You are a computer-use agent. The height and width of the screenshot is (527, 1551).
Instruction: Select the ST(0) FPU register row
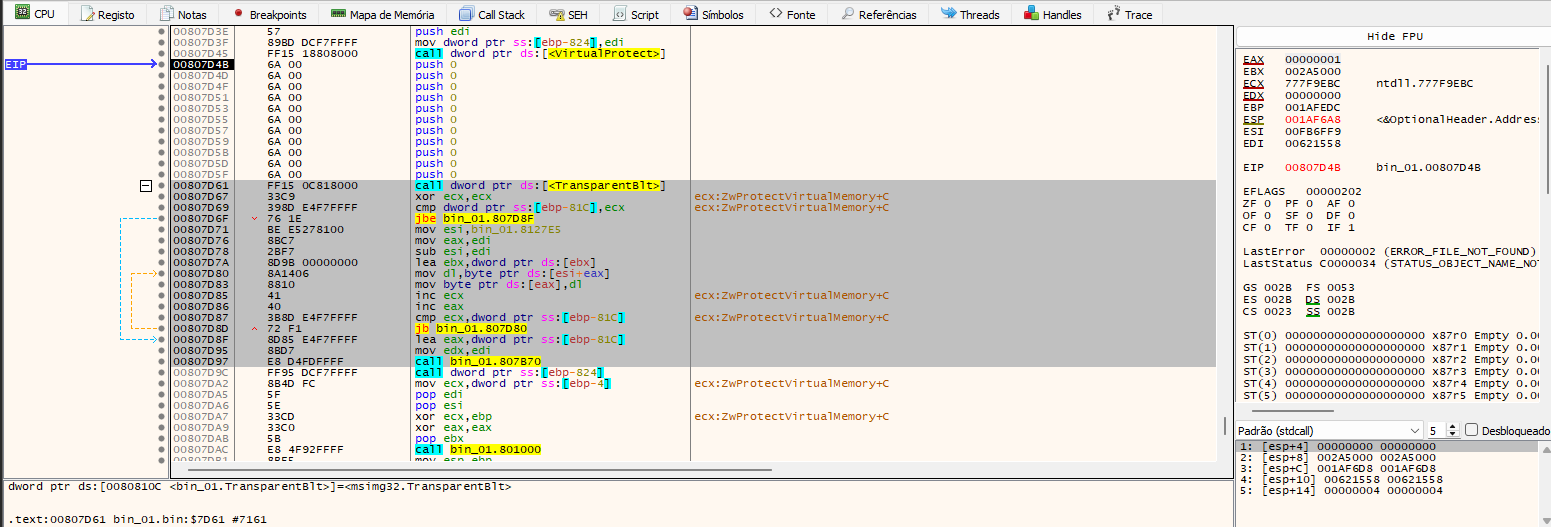click(1390, 335)
